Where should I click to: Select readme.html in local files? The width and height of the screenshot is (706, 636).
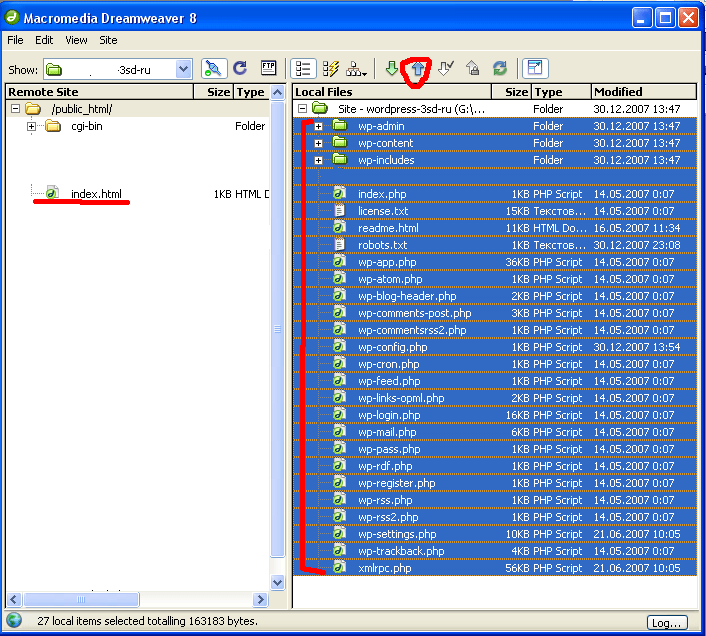[388, 228]
